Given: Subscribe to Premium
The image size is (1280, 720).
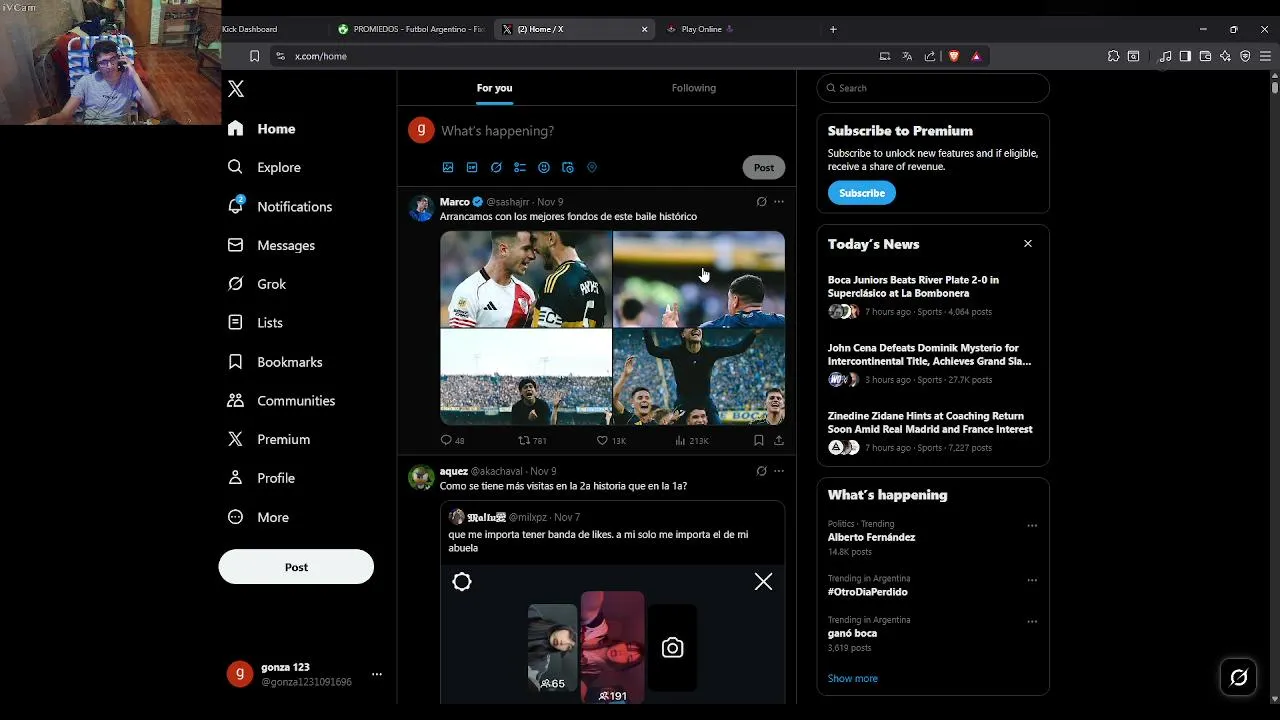Looking at the screenshot, I should [862, 193].
